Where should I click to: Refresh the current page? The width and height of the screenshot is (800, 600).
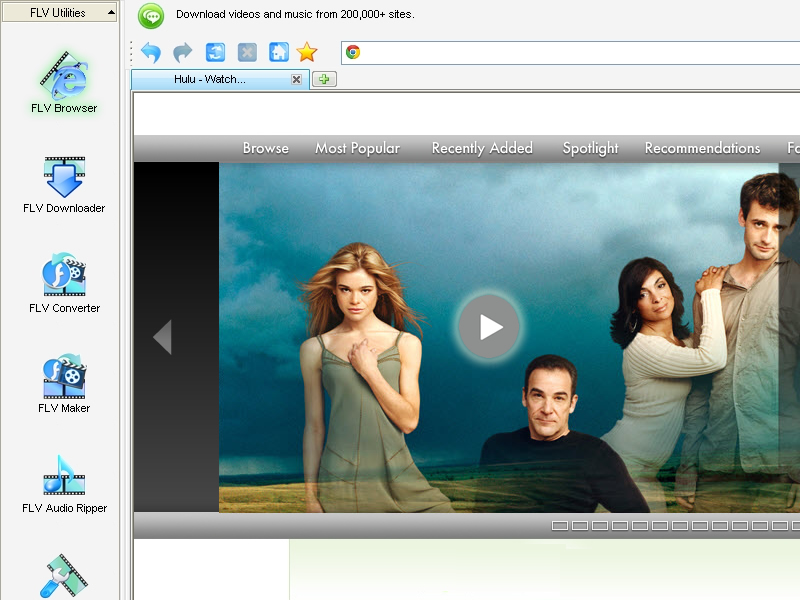[215, 53]
